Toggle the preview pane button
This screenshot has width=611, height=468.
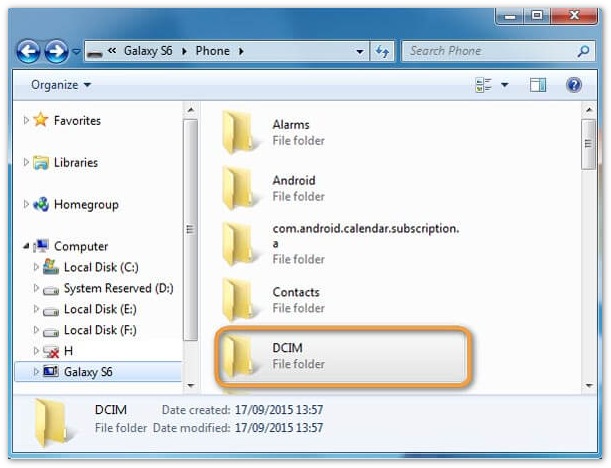(538, 85)
